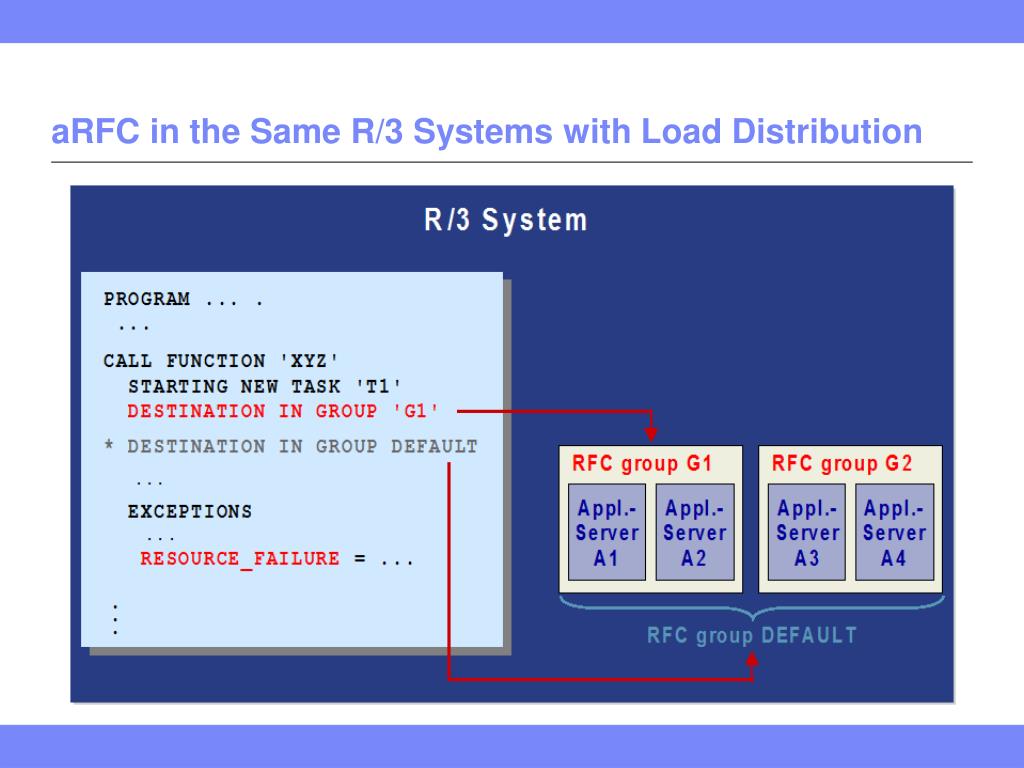
Task: Click the slide title about aRFC Load Distribution
Action: (x=487, y=132)
